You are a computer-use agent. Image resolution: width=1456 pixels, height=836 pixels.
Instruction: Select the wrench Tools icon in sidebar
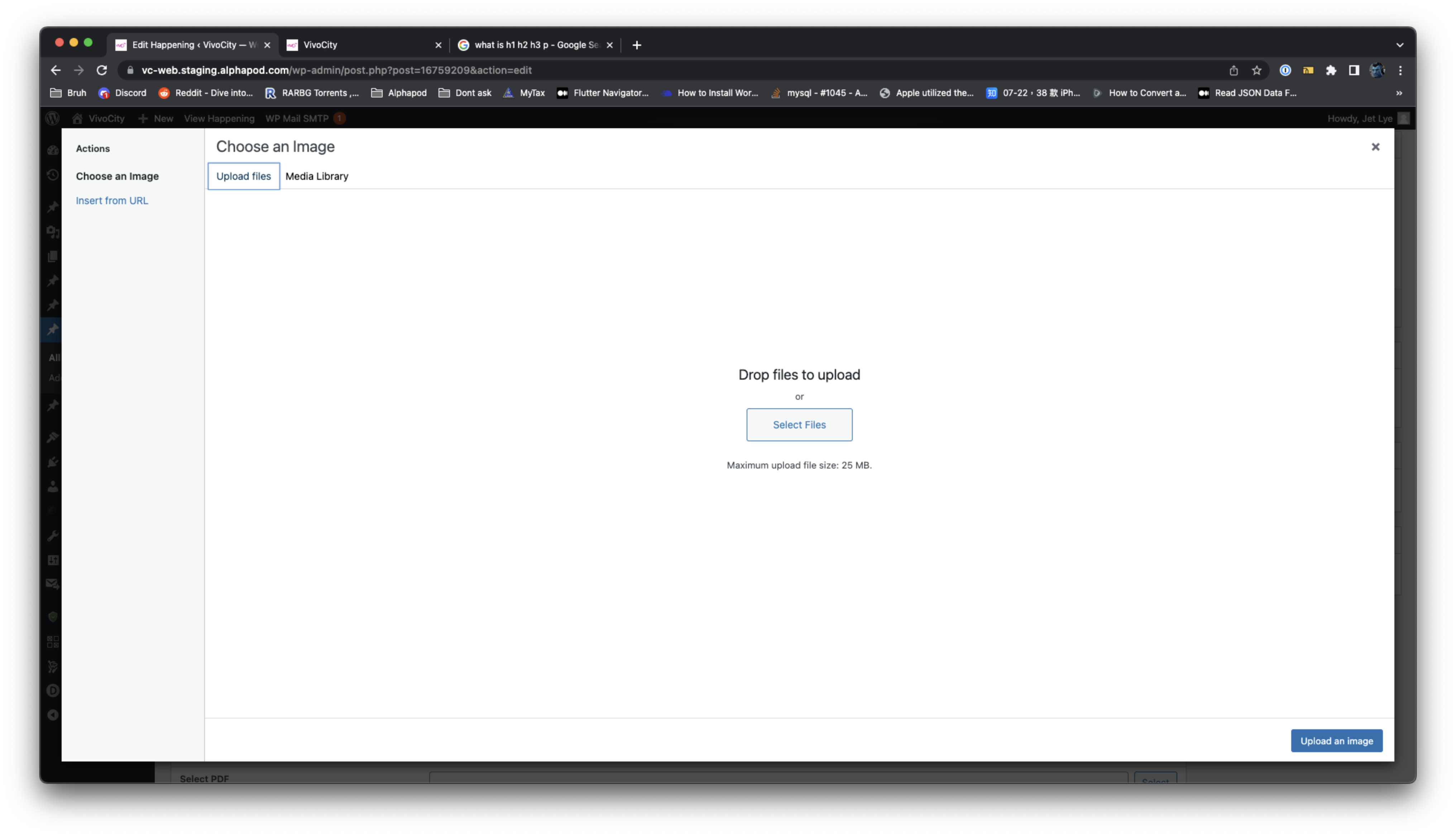point(52,536)
